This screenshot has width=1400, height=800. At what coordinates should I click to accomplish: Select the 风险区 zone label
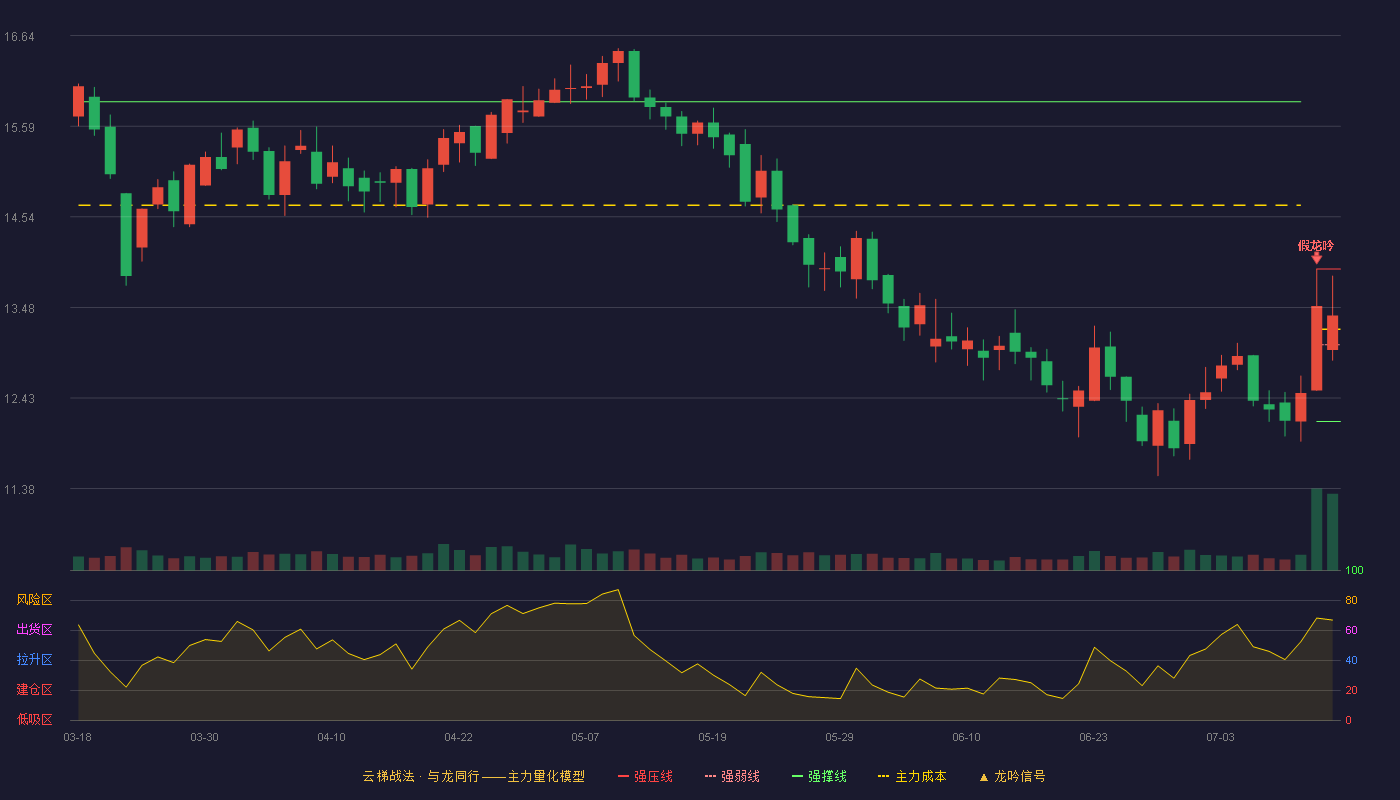34,600
